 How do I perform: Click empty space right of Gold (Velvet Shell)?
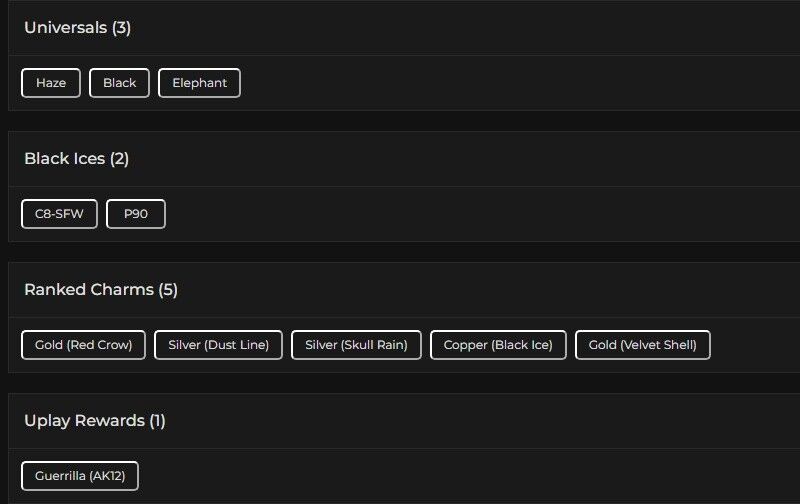(x=755, y=345)
